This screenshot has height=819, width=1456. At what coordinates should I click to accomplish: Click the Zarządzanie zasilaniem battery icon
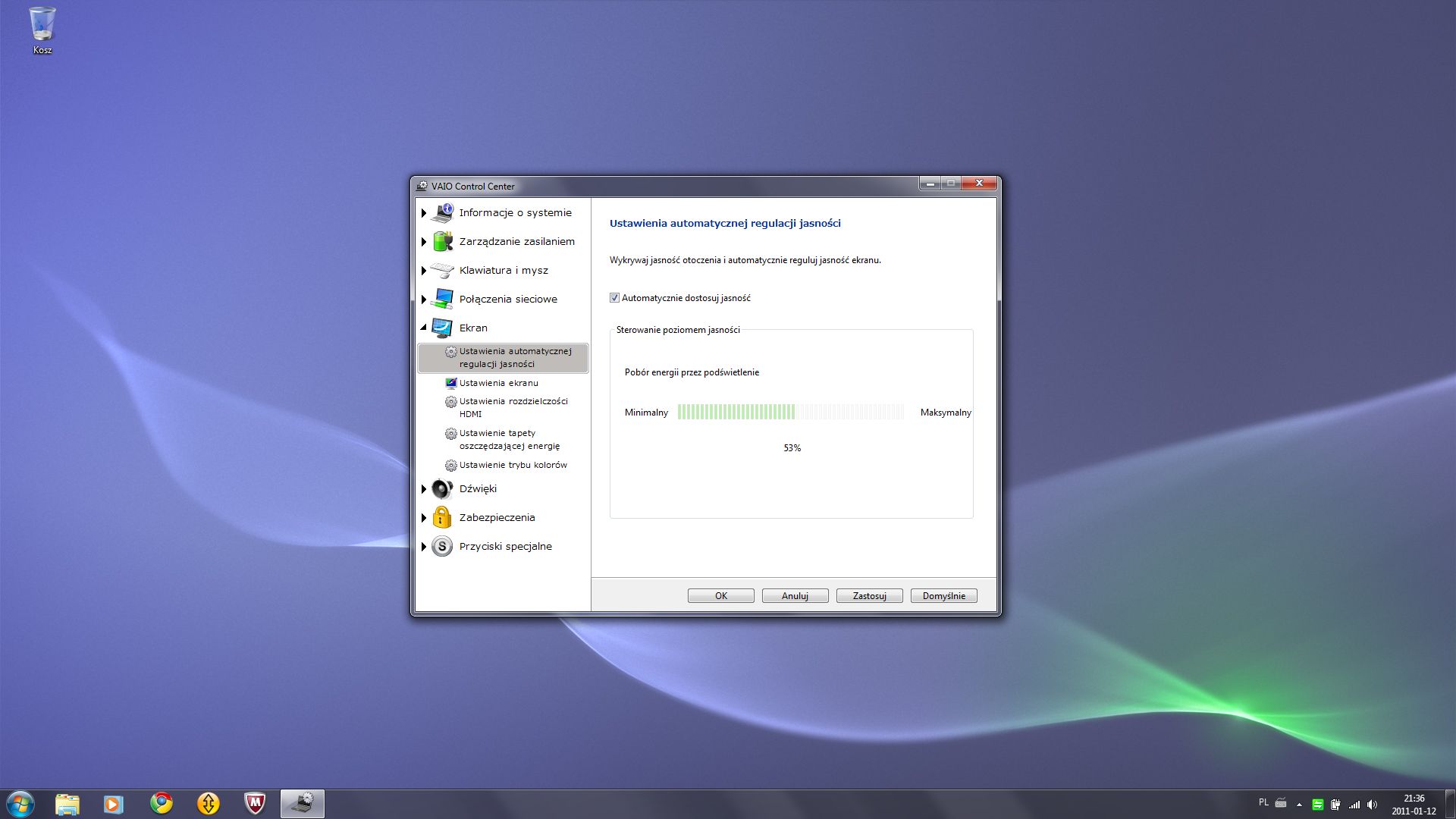442,242
